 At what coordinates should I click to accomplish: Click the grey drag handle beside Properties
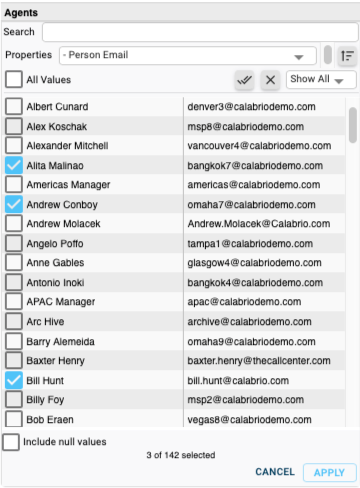pyautogui.click(x=328, y=54)
